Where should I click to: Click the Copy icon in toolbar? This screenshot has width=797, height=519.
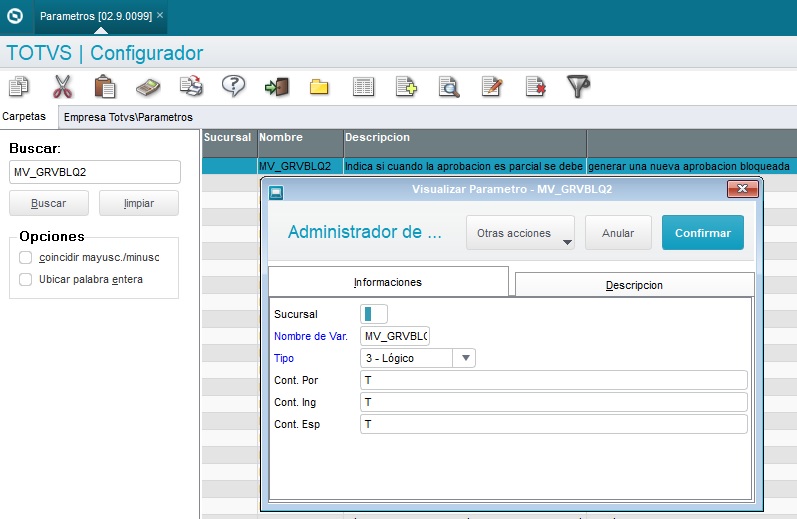coord(19,86)
